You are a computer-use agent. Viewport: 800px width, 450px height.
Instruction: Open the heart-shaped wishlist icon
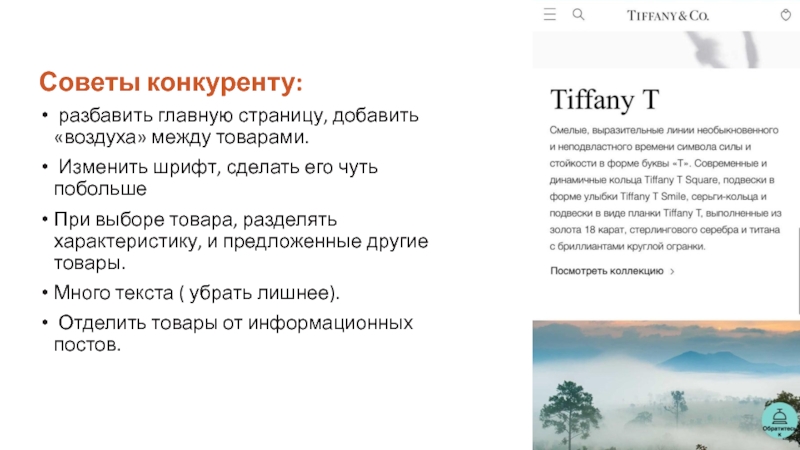point(782,15)
